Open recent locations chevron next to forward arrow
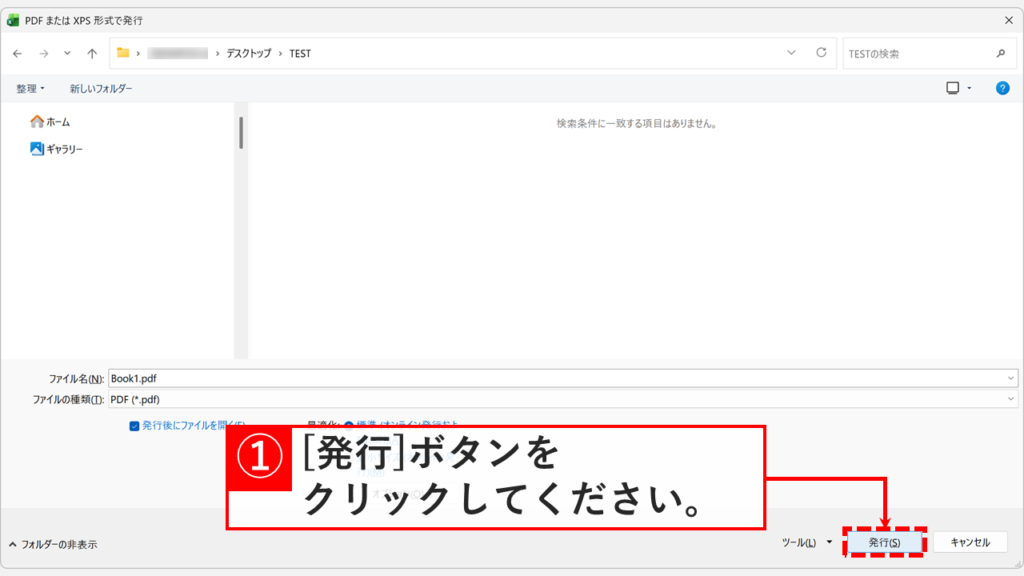Image resolution: width=1024 pixels, height=576 pixels. (x=67, y=54)
